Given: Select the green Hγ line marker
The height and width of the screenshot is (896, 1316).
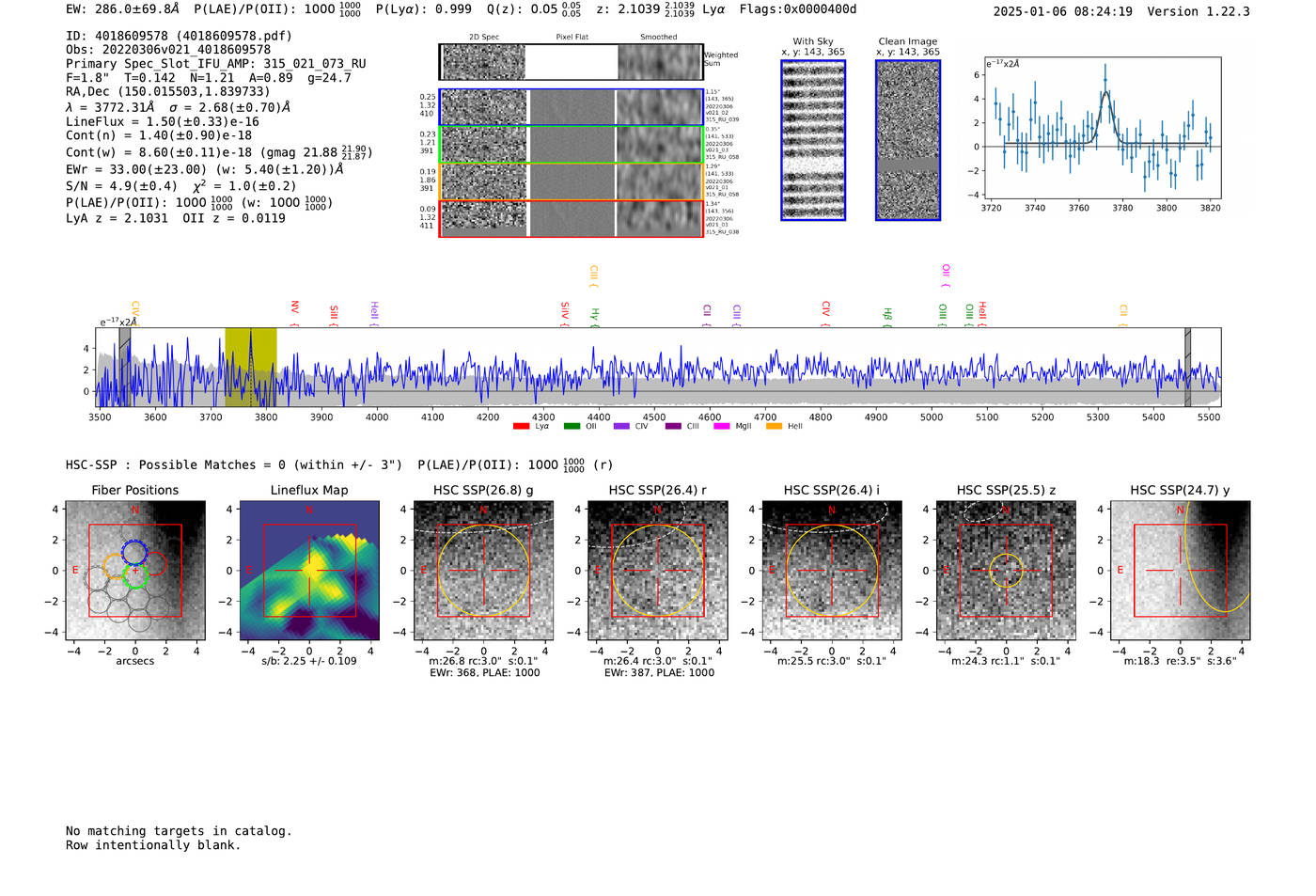Looking at the screenshot, I should click(x=595, y=317).
